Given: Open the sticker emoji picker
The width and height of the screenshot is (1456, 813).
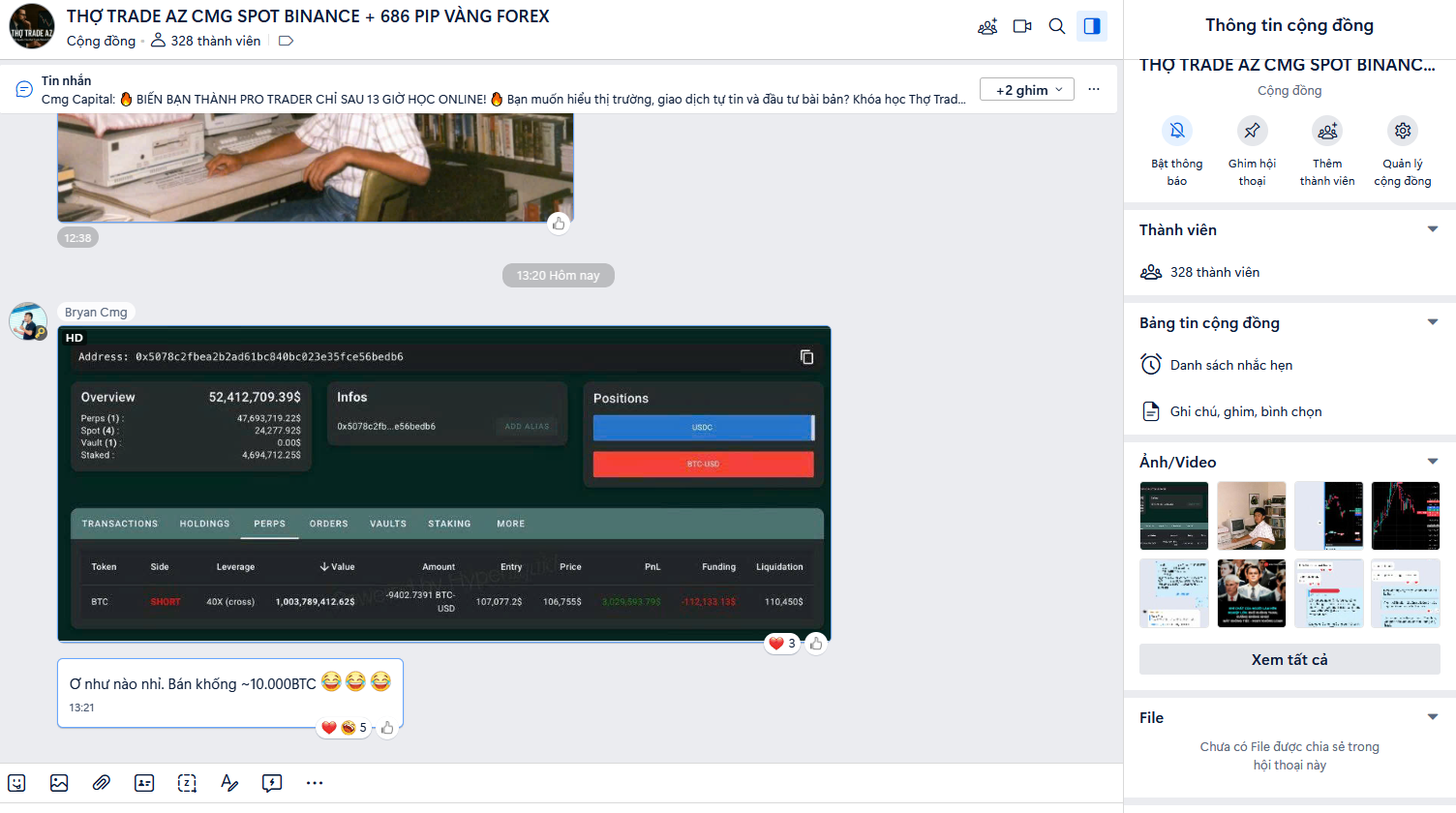Looking at the screenshot, I should (16, 783).
